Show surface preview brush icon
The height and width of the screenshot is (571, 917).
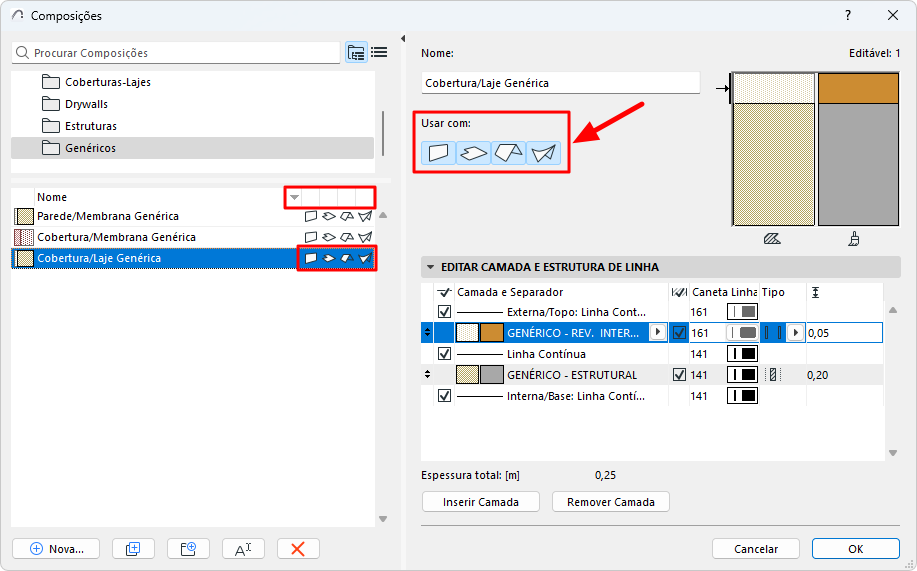tap(854, 239)
